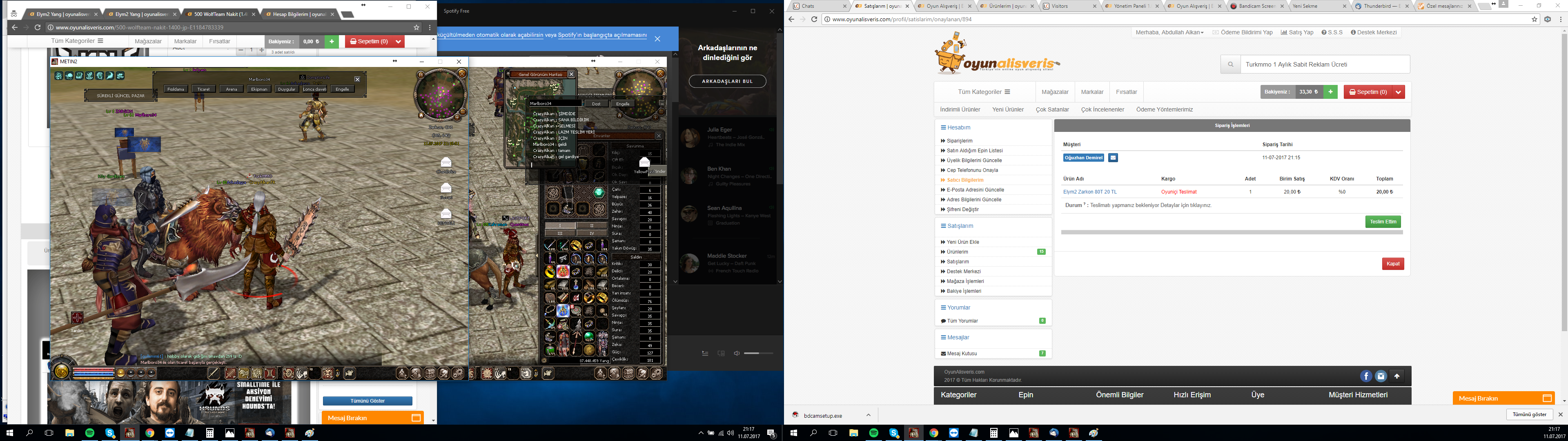Mute Spotify with the speaker icon
Screen dimensions: 1568x441
point(737,353)
